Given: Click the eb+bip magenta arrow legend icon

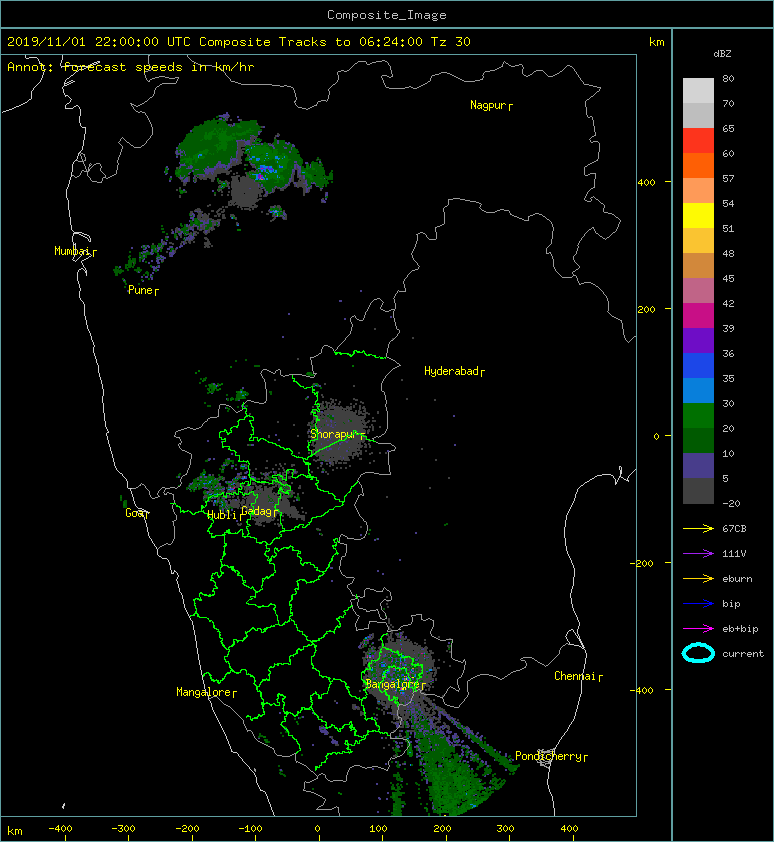Looking at the screenshot, I should pyautogui.click(x=698, y=629).
